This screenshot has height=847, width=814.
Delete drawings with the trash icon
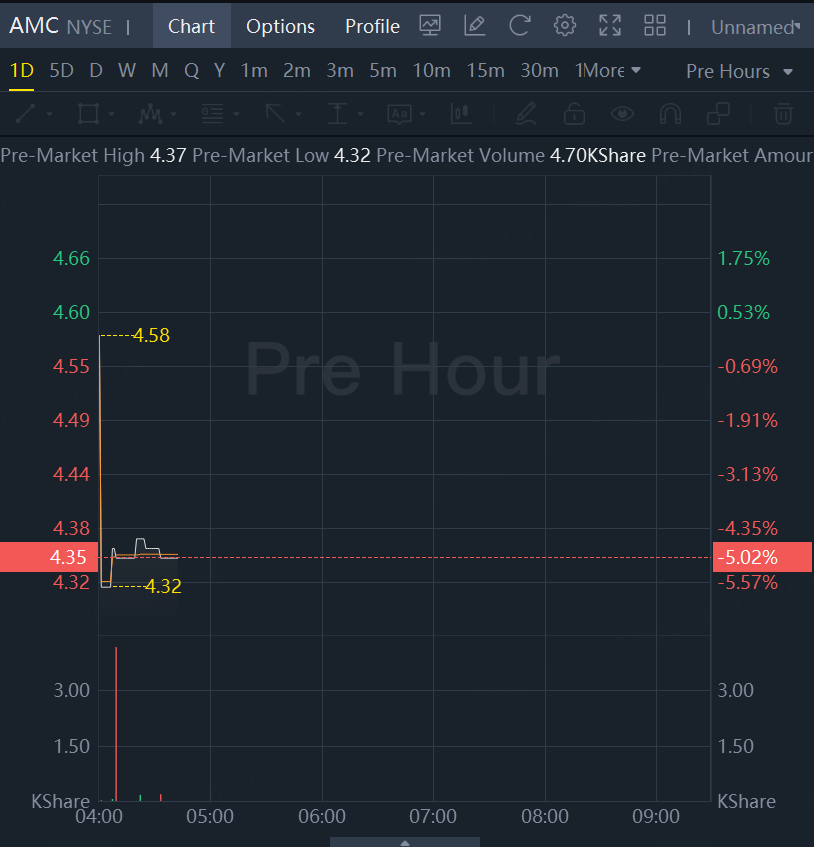tap(783, 114)
